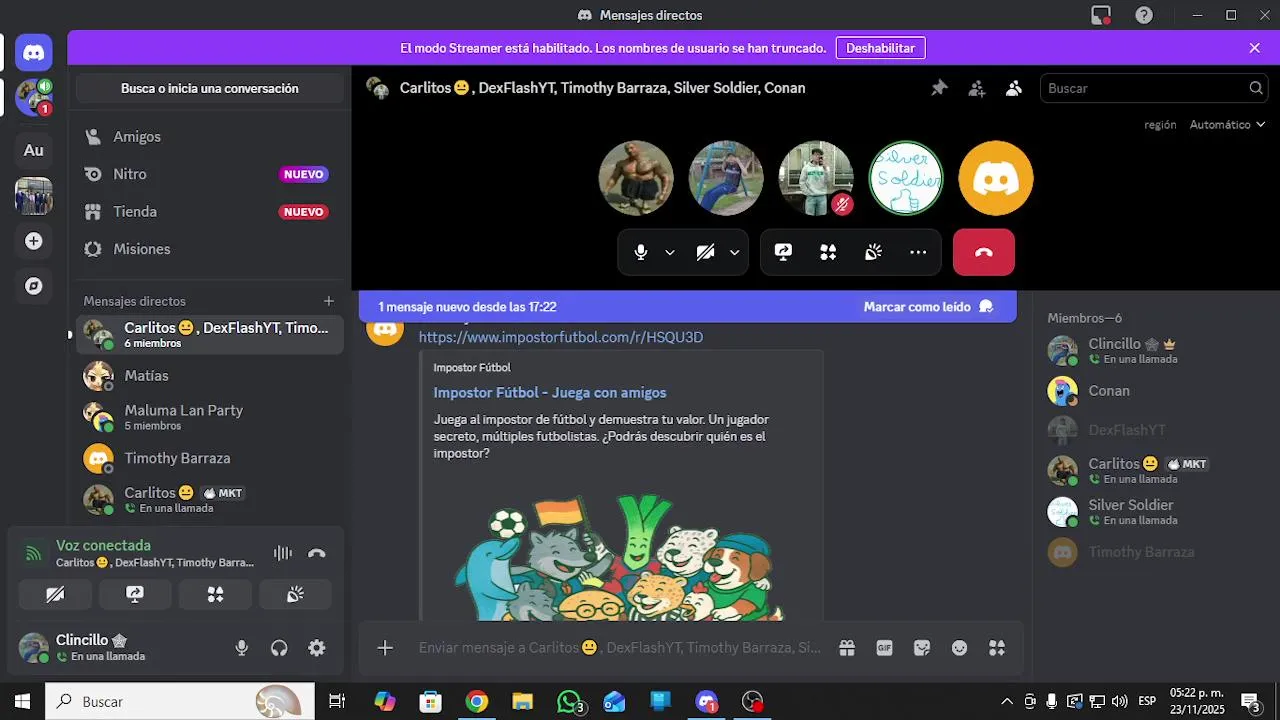
Task: Open Discord inbox icon in title bar
Action: pyautogui.click(x=1101, y=15)
